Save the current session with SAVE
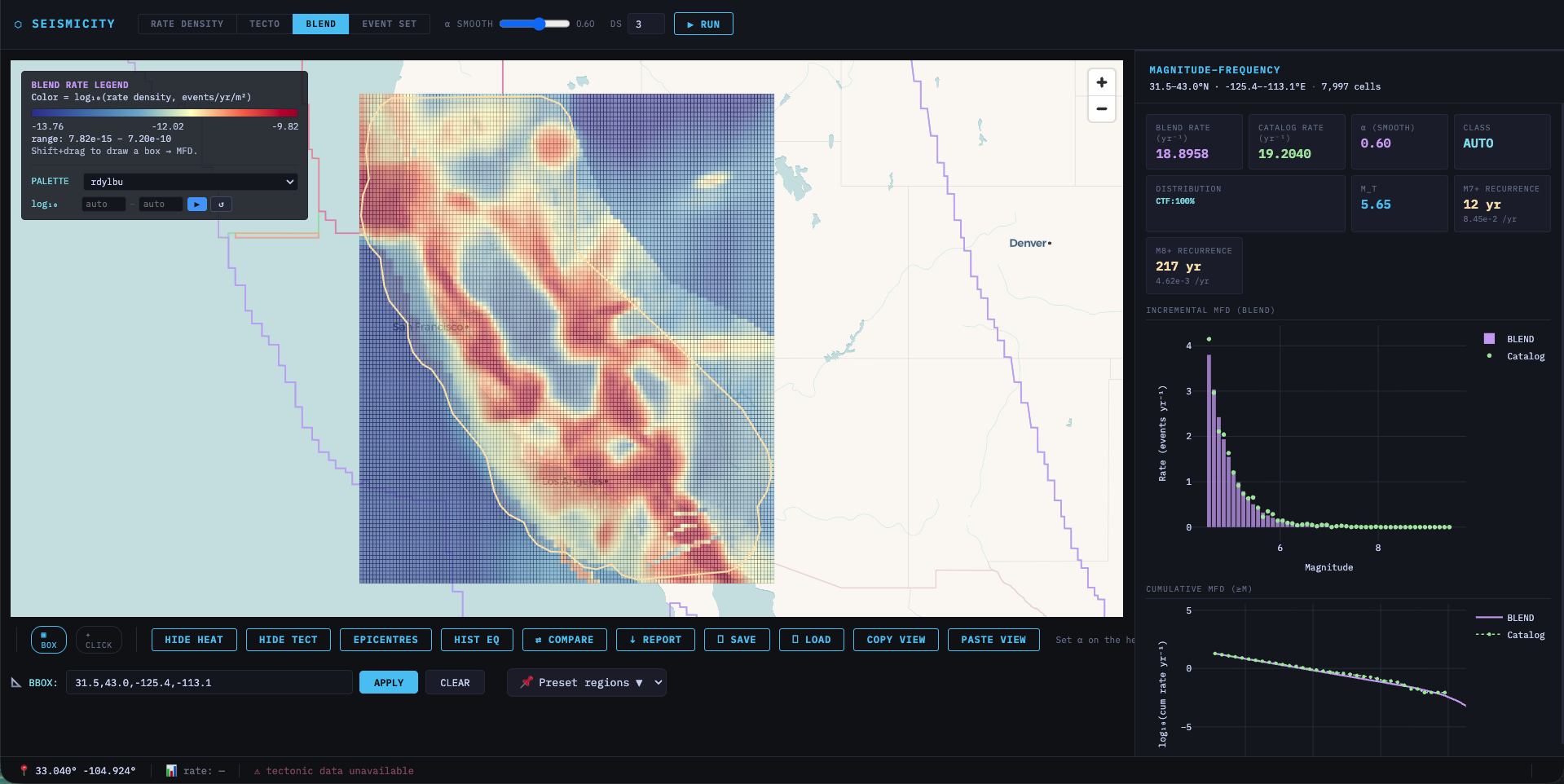Screen dimensions: 1564x784 point(737,640)
